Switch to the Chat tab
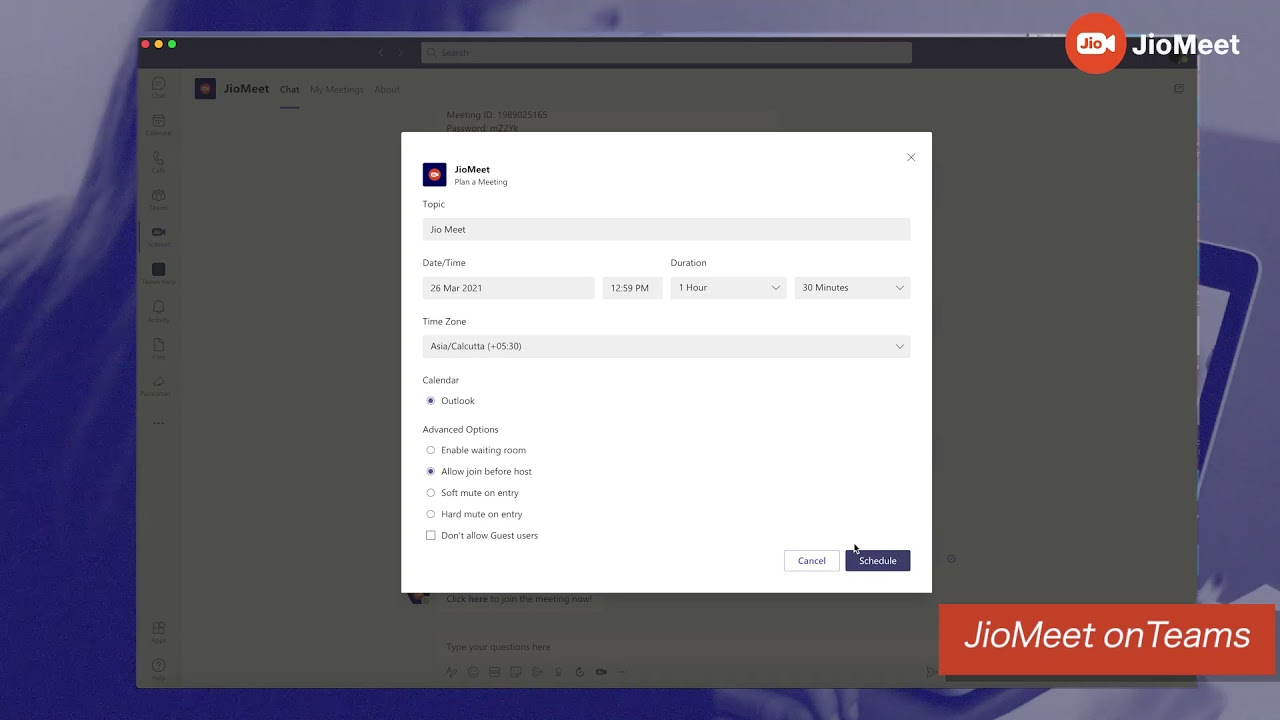Viewport: 1280px width, 720px height. [x=289, y=90]
